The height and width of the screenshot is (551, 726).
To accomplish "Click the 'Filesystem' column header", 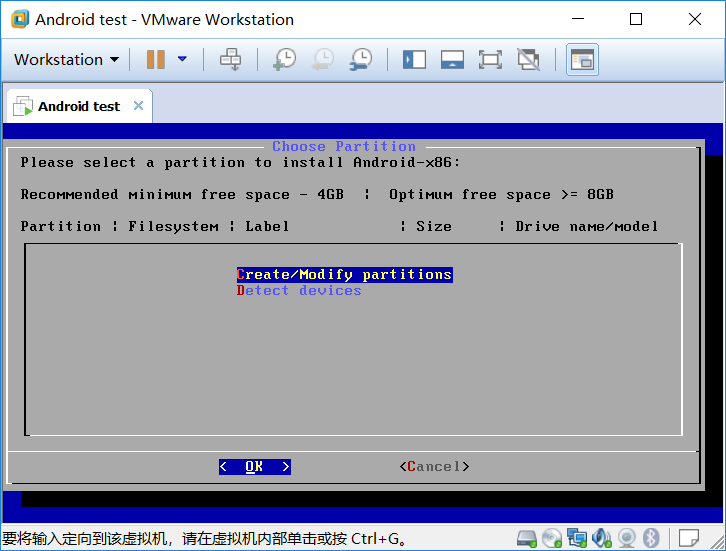I will pyautogui.click(x=173, y=226).
